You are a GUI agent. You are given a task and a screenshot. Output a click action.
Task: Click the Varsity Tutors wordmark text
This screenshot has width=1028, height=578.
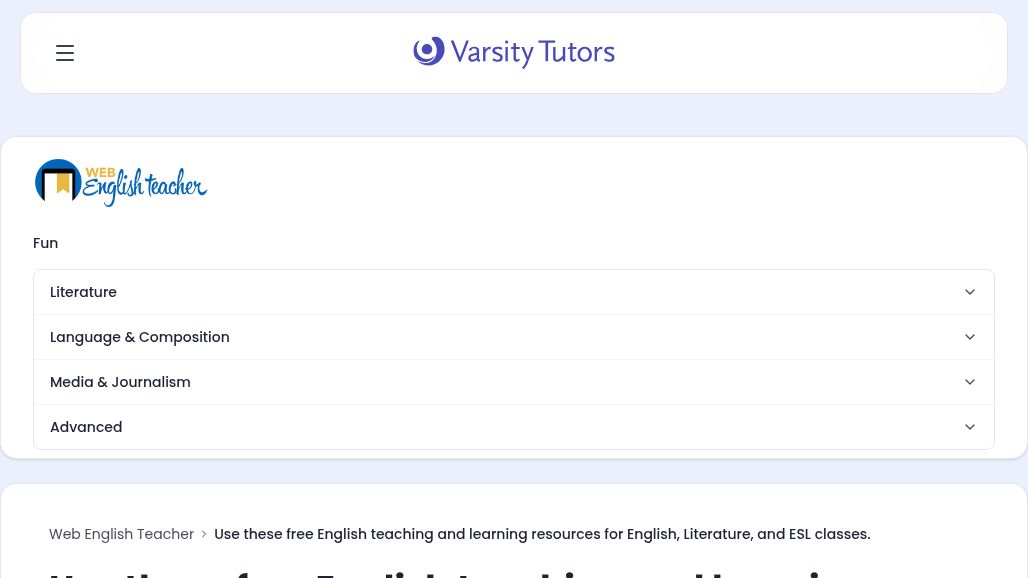(532, 52)
